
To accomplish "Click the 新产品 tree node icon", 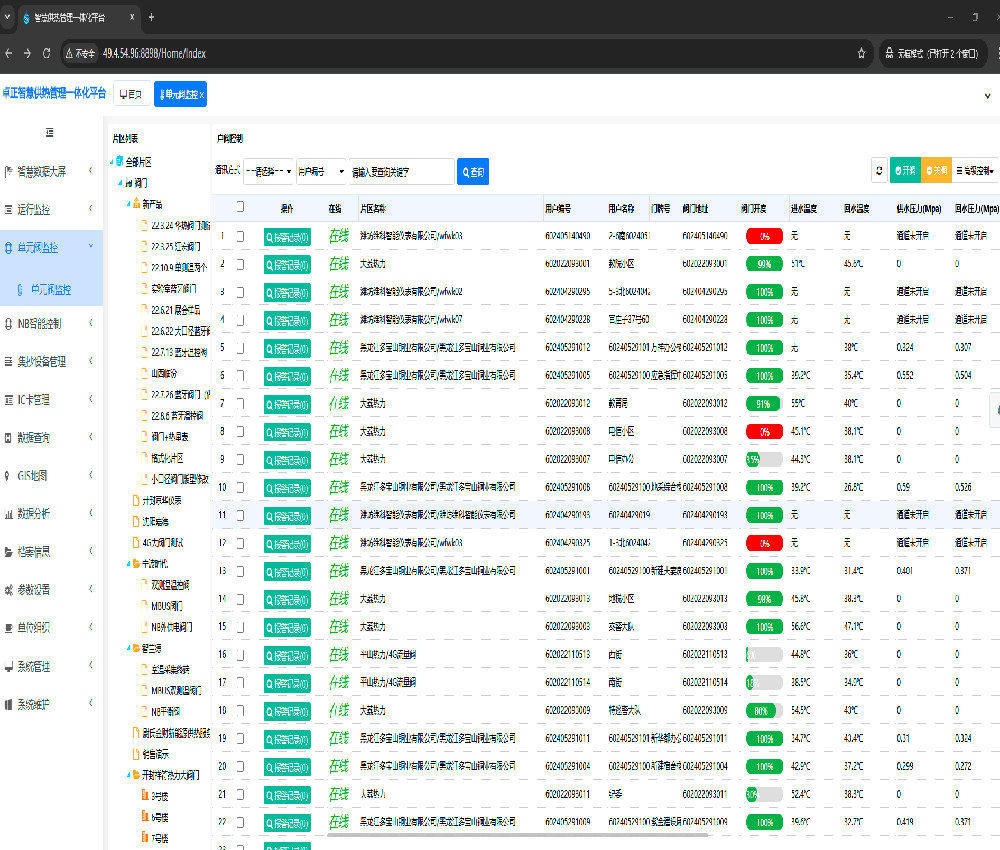I will point(136,203).
